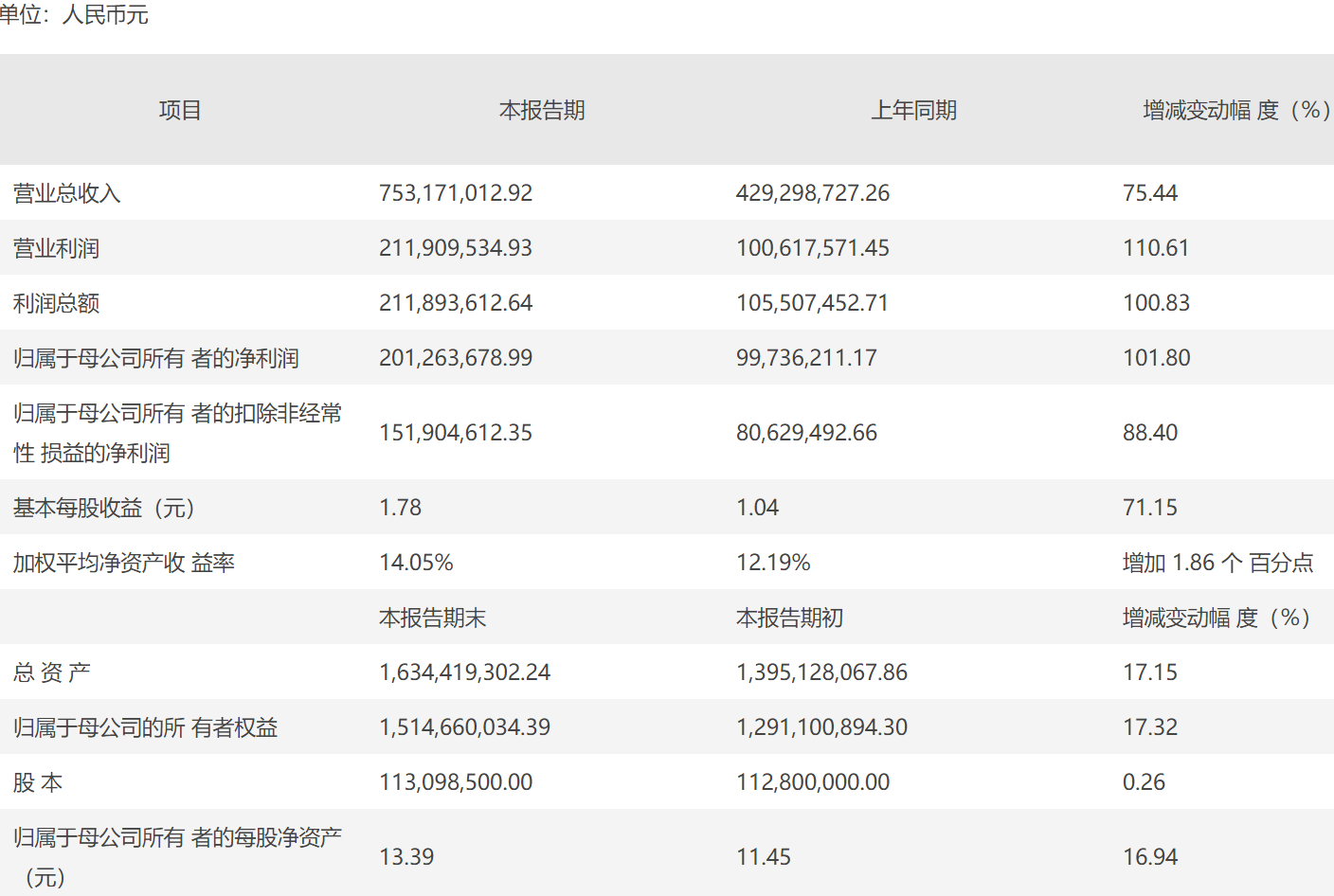The image size is (1334, 896).
Task: Click the value 112,800,000.00
Action: 813,782
